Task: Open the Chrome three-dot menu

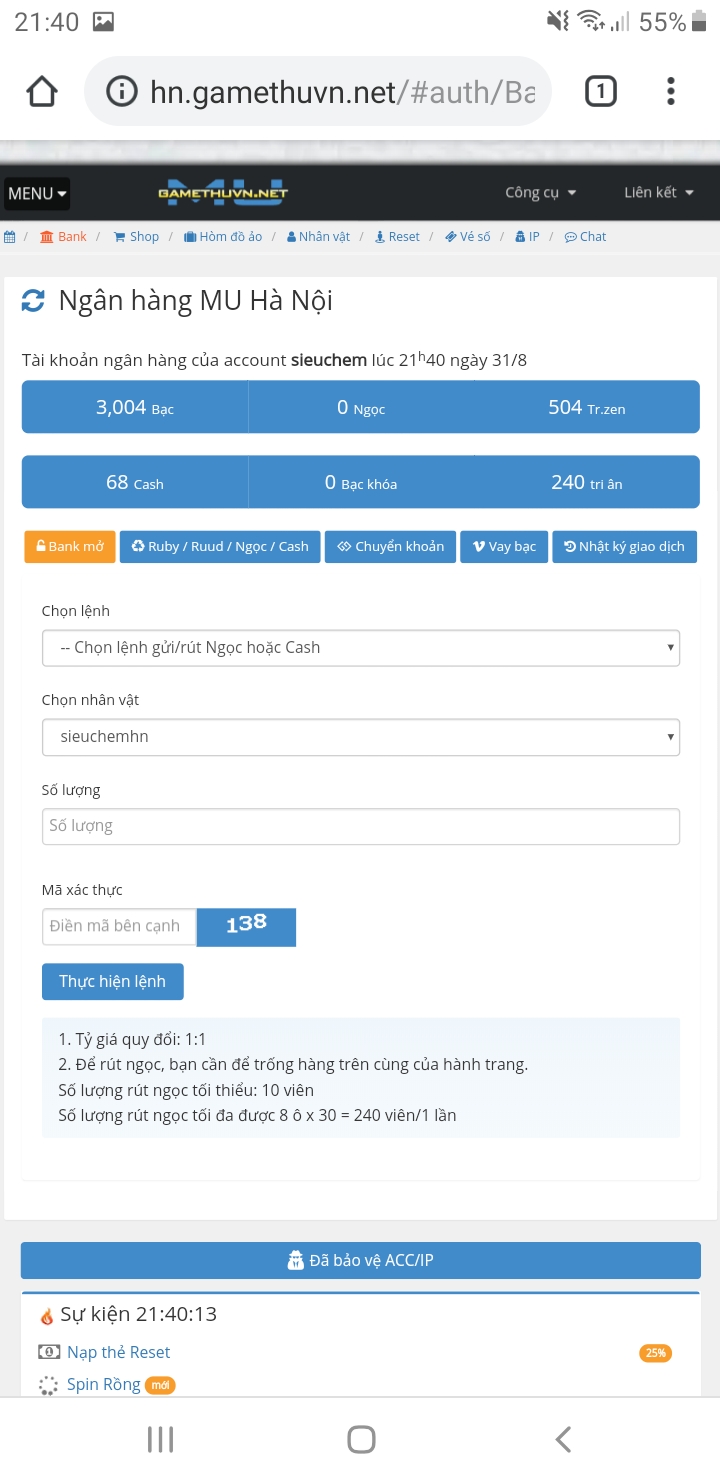Action: [671, 92]
